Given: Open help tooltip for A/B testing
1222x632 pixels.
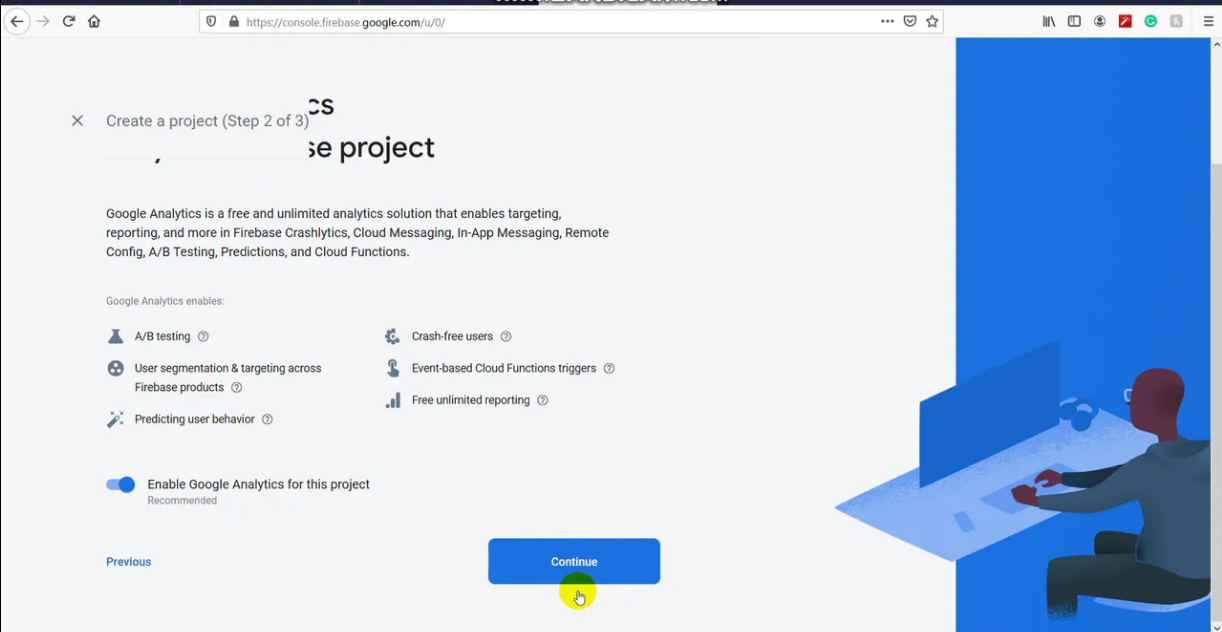Looking at the screenshot, I should point(203,337).
